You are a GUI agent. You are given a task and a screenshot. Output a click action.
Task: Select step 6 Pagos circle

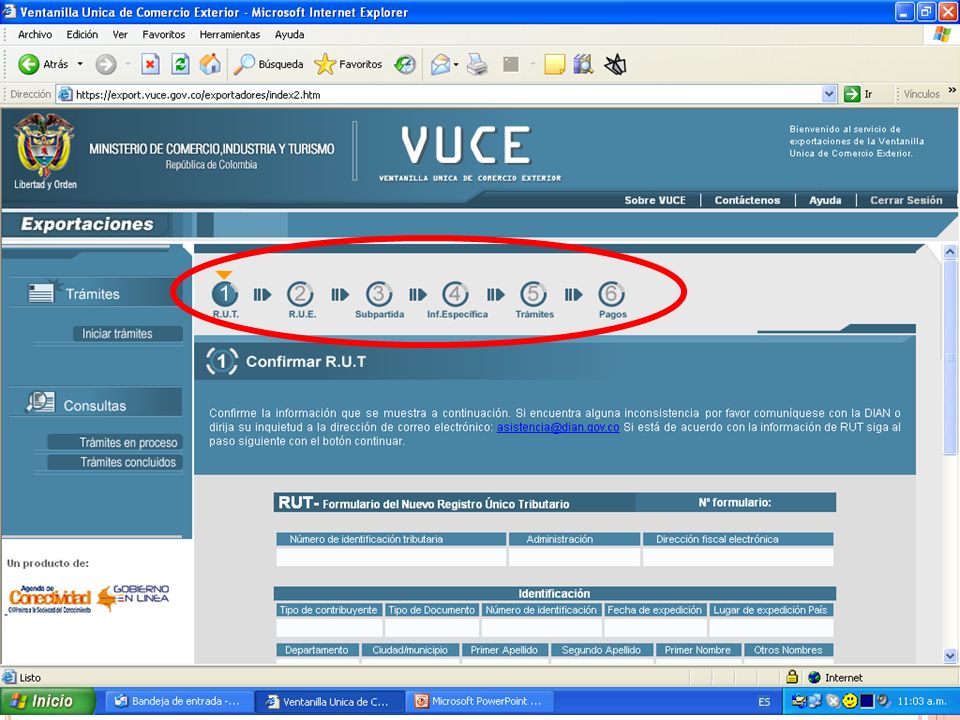click(611, 294)
